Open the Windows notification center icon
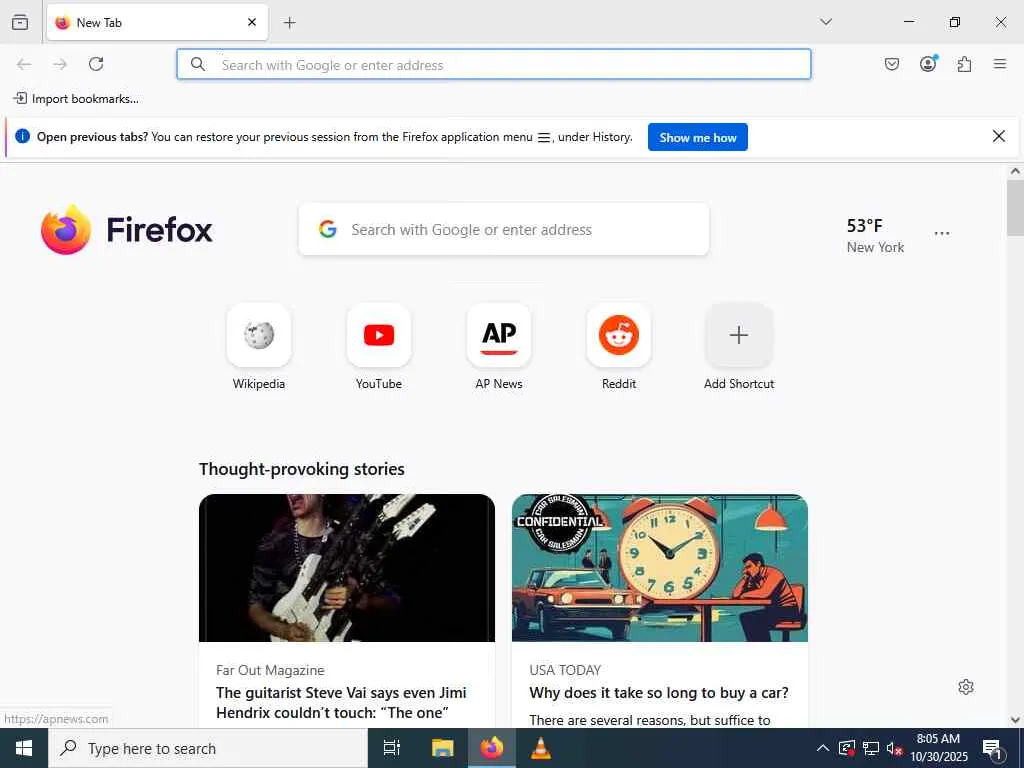The width and height of the screenshot is (1024, 768). tap(992, 749)
